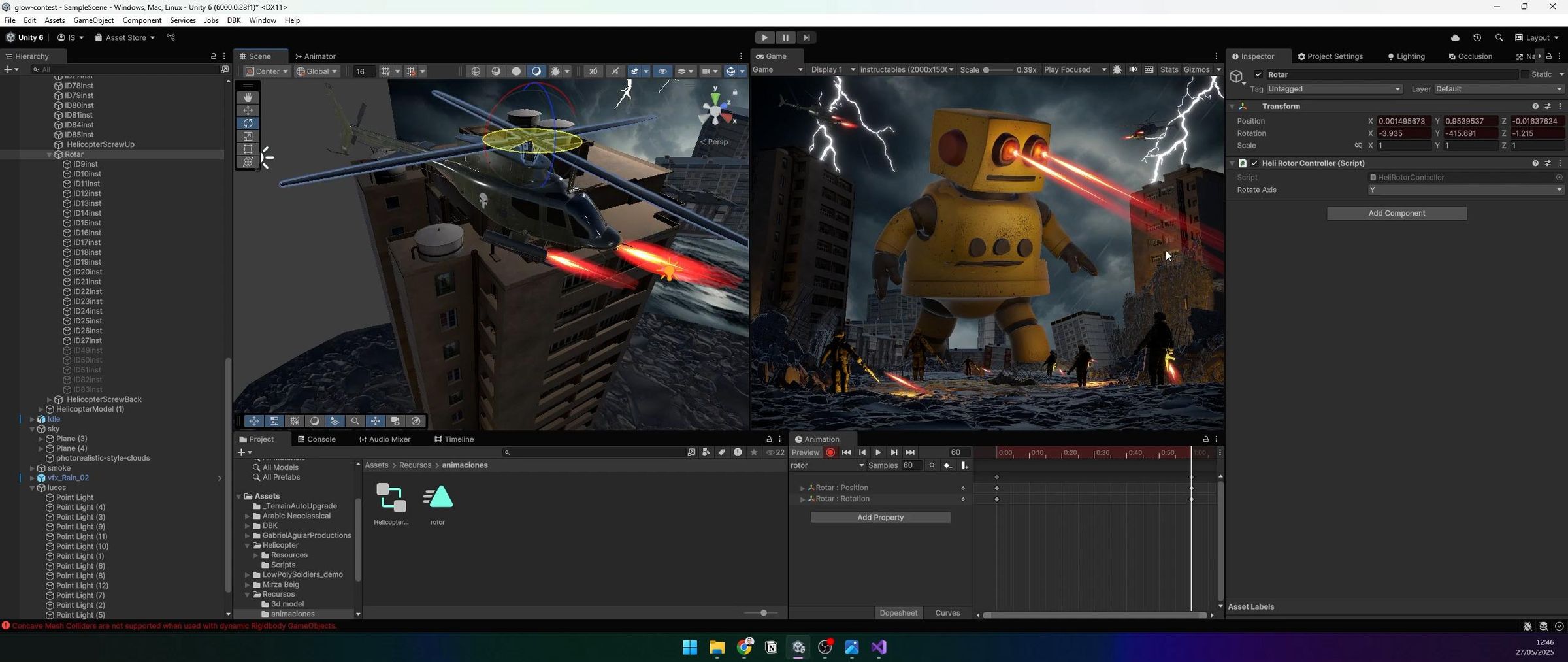This screenshot has height=662, width=1568.
Task: Click the Add Component button
Action: click(1396, 213)
